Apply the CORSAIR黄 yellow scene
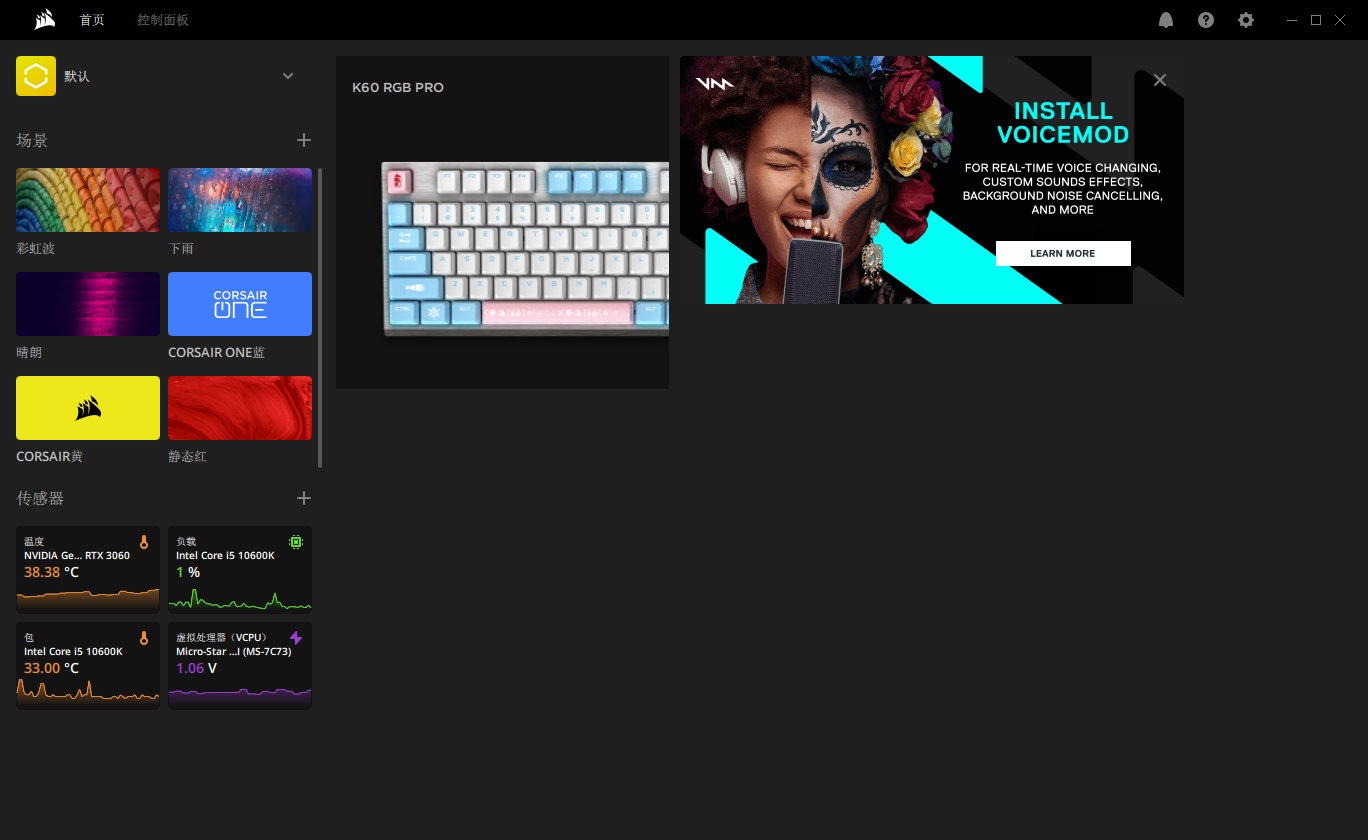 click(x=88, y=408)
